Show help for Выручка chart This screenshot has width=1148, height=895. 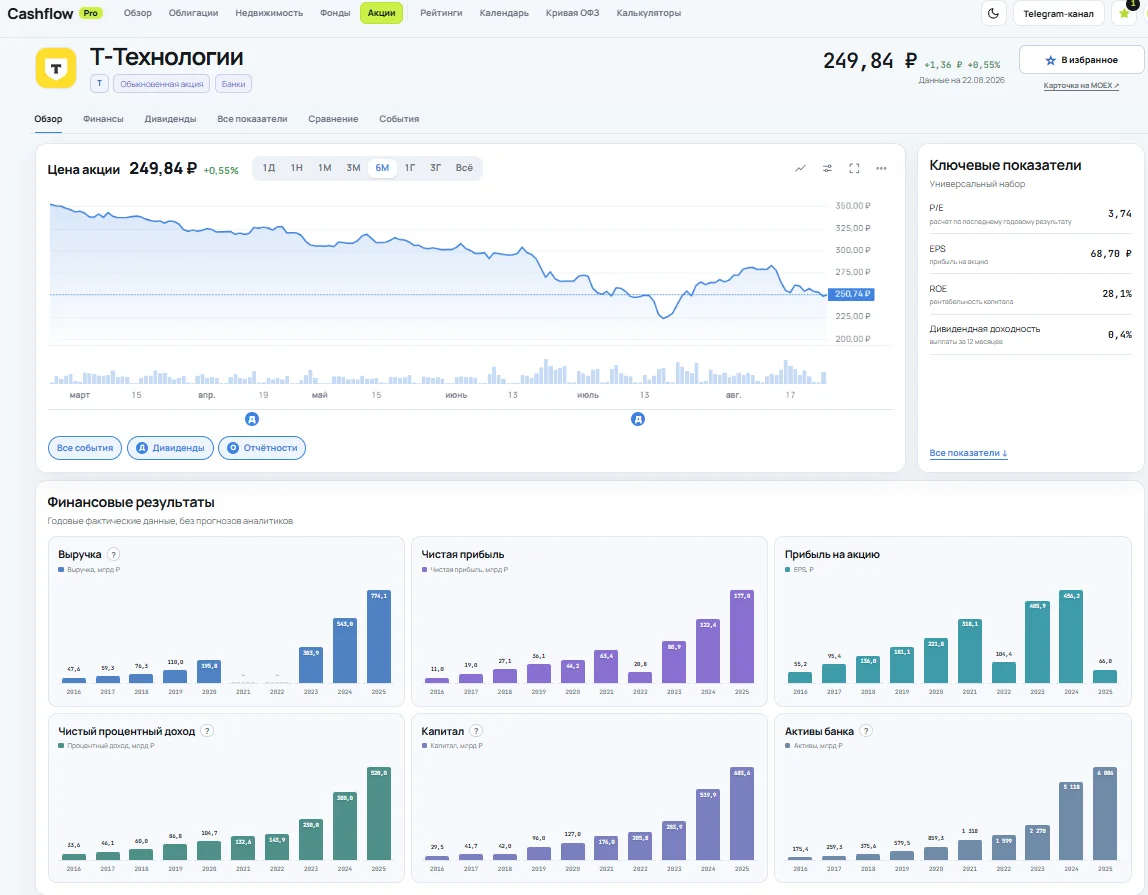point(113,554)
